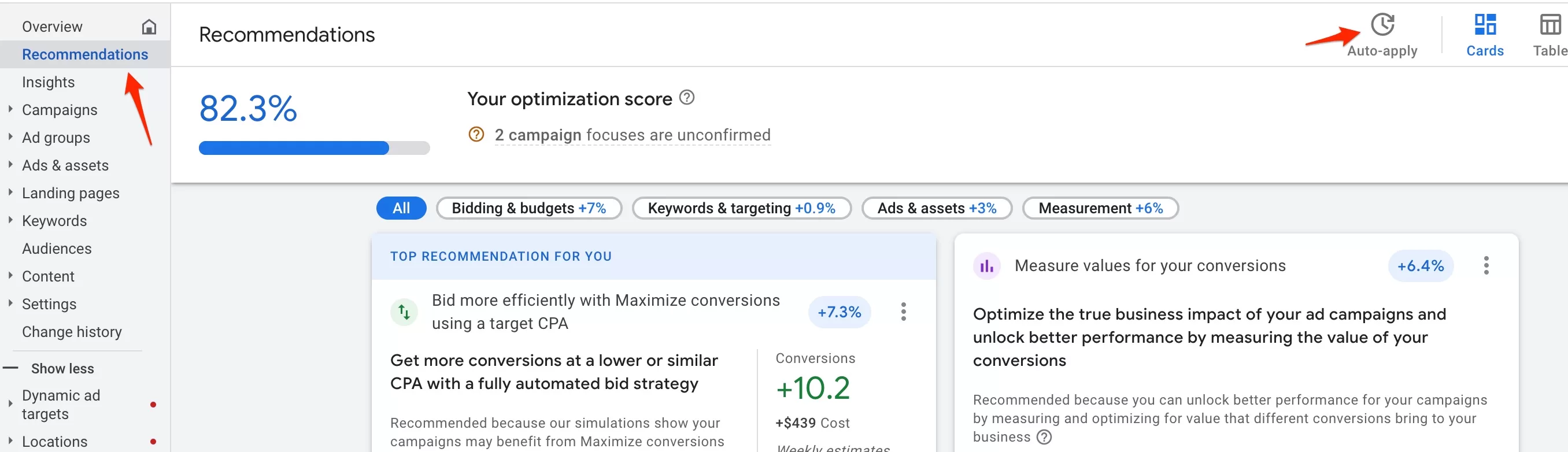Open Change history

(72, 332)
